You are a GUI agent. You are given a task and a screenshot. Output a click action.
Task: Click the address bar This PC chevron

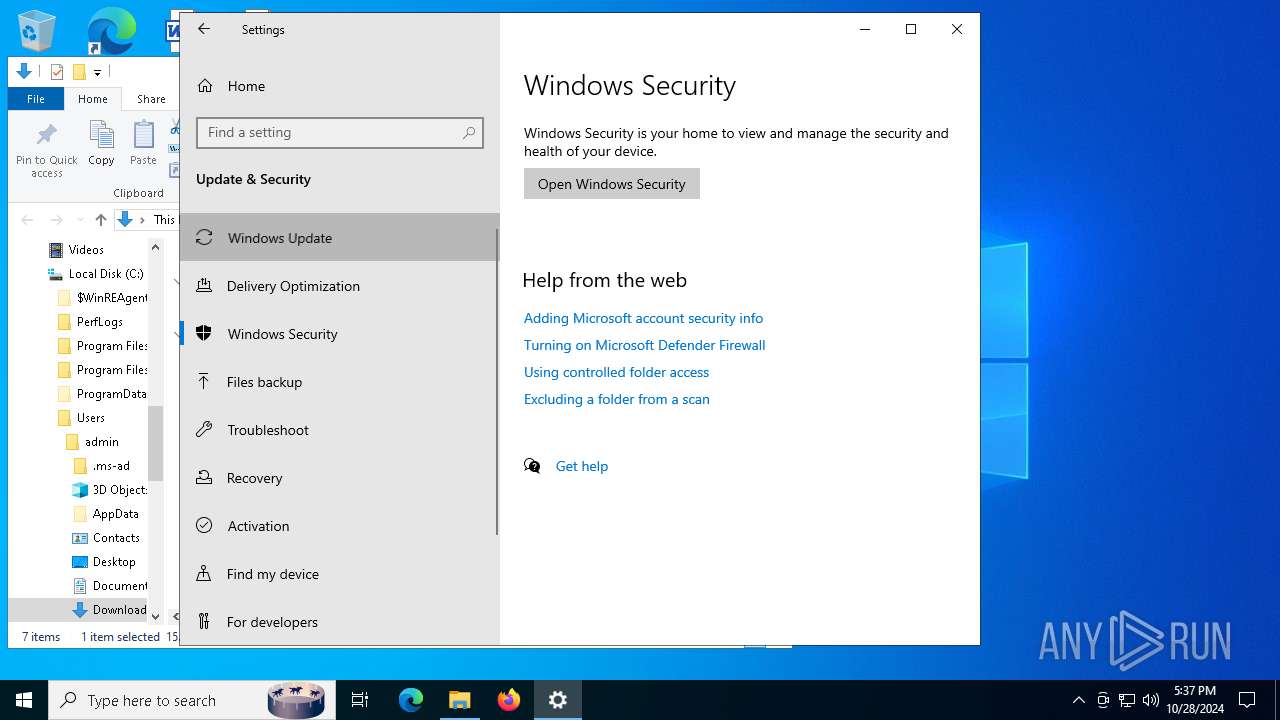coord(143,219)
